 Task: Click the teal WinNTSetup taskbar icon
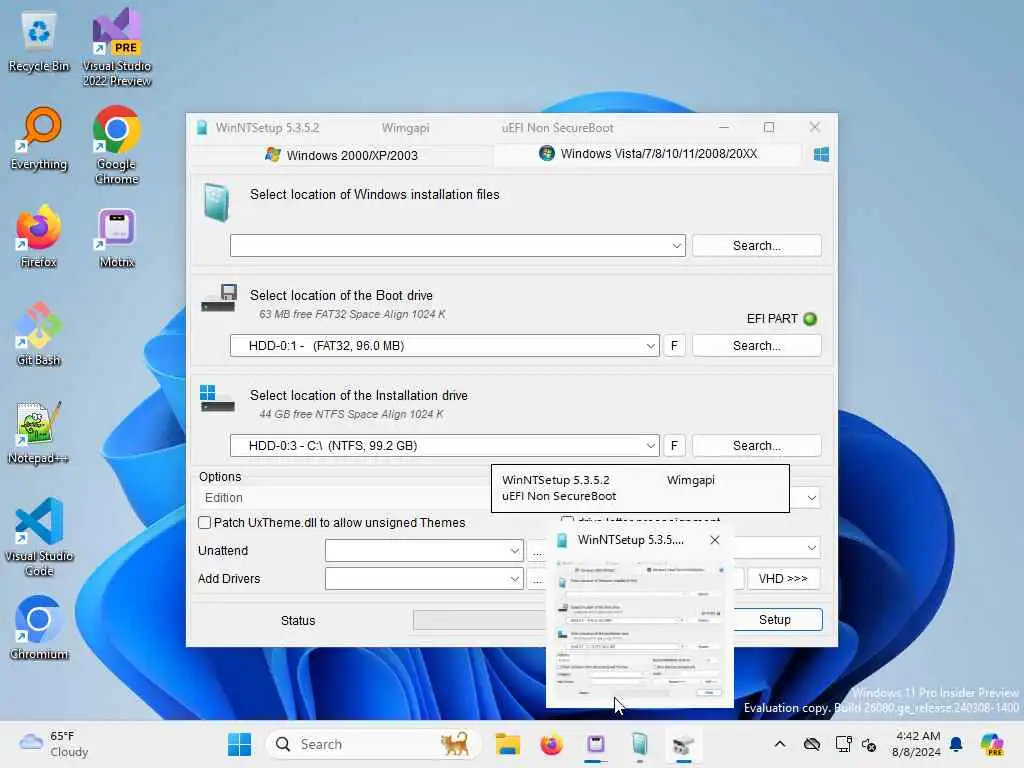639,744
